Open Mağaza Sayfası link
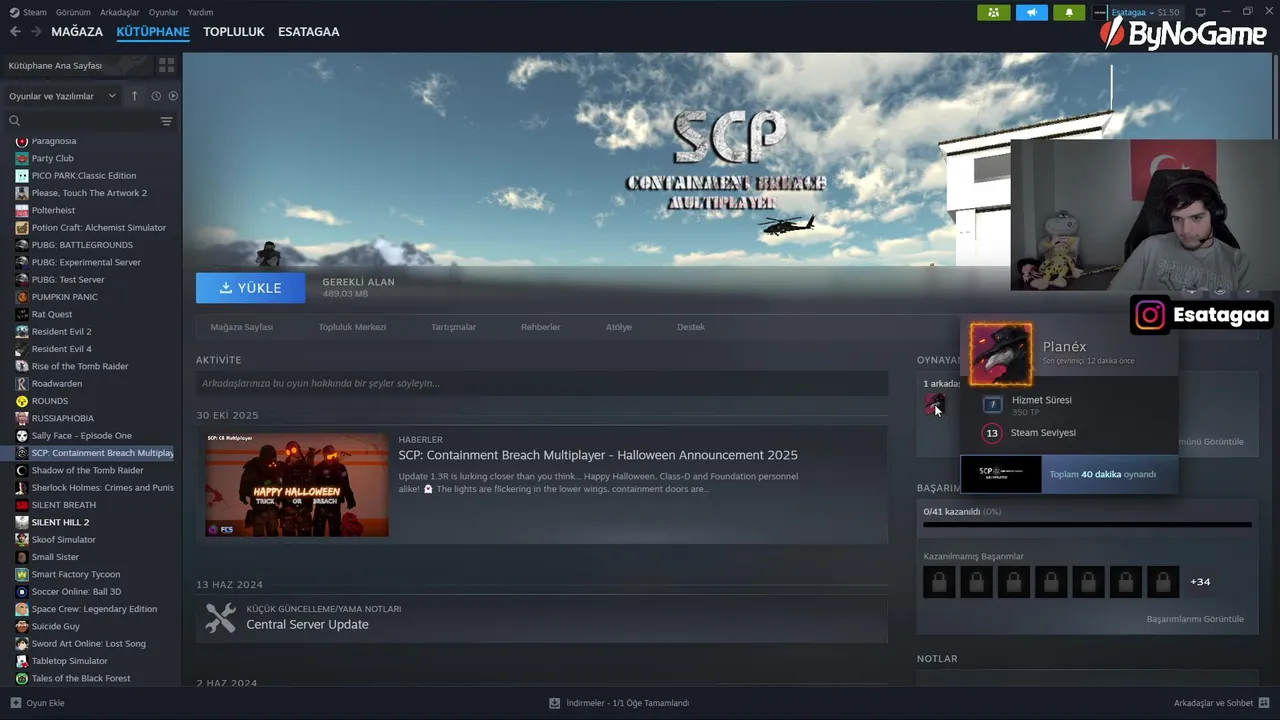This screenshot has width=1280, height=720. coord(242,327)
